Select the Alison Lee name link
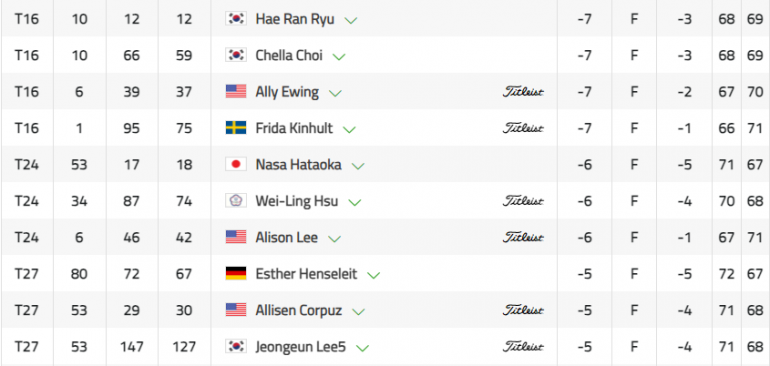 click(286, 237)
